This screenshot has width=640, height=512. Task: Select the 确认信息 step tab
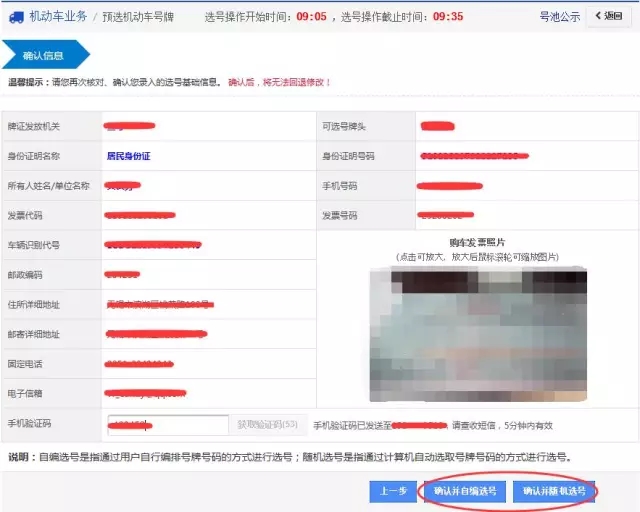[46, 54]
